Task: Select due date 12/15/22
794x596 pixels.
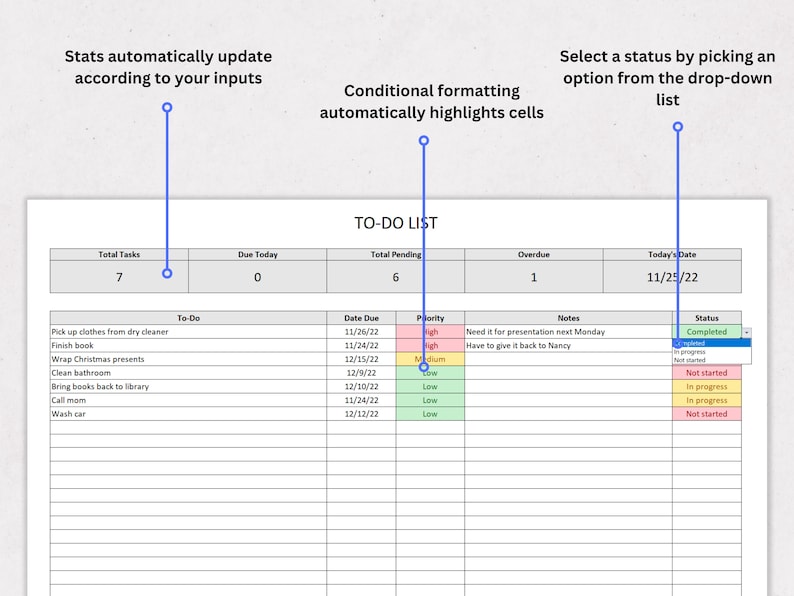Action: coord(362,359)
